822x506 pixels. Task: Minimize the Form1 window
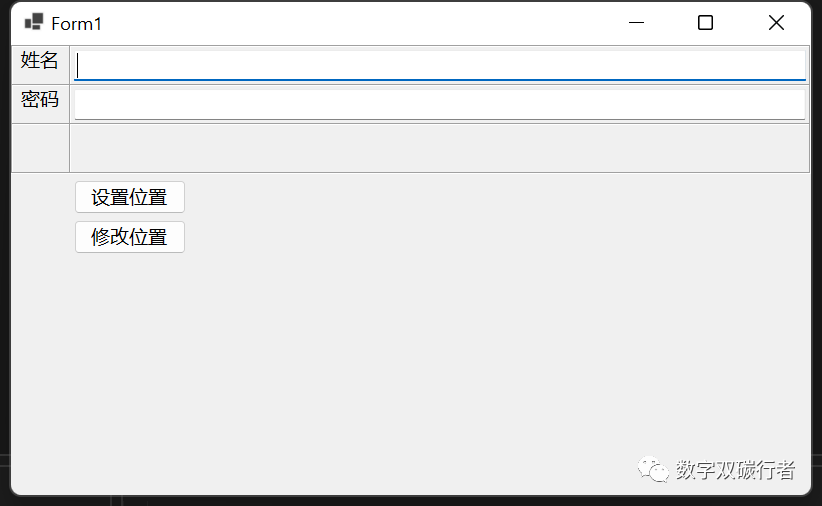pyautogui.click(x=635, y=22)
